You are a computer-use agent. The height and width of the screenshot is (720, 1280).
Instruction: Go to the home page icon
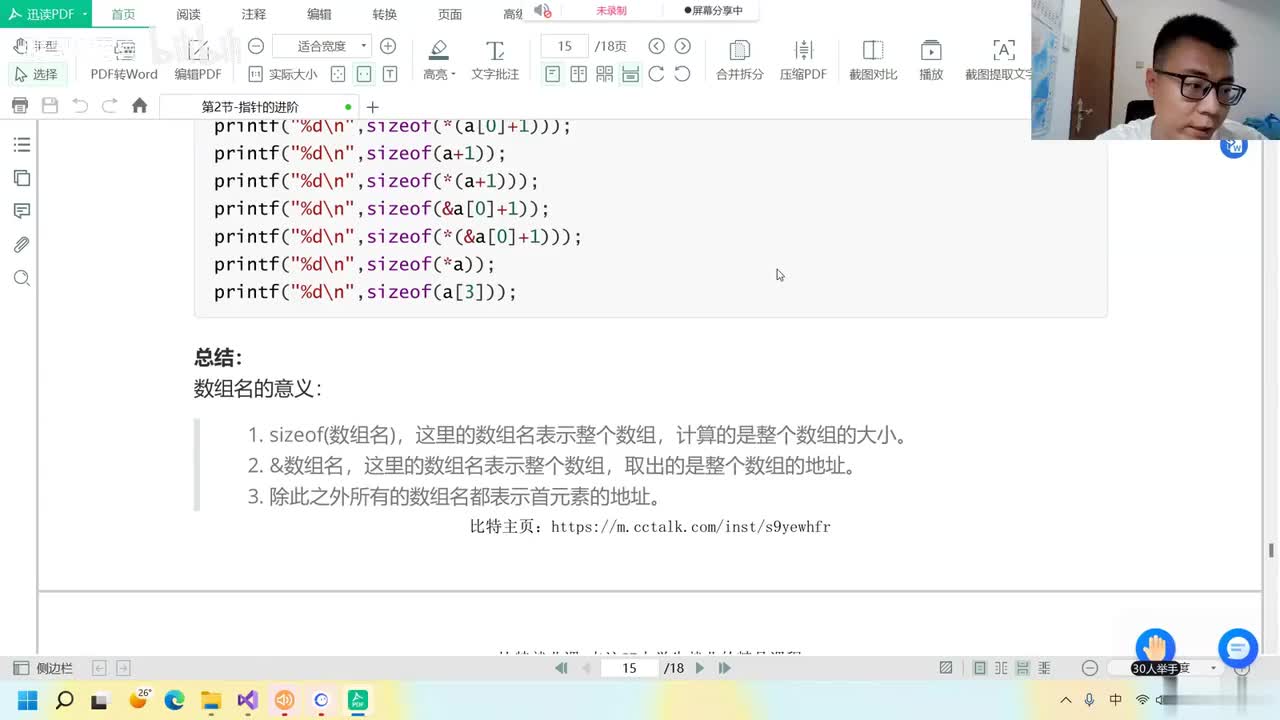click(140, 106)
